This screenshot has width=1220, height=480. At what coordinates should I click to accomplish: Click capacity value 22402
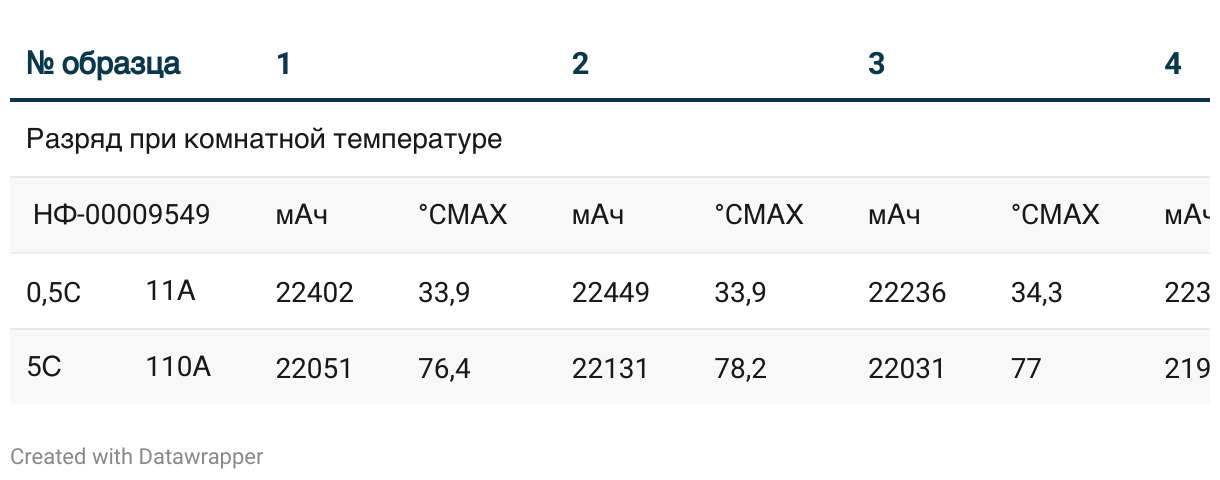tap(314, 293)
